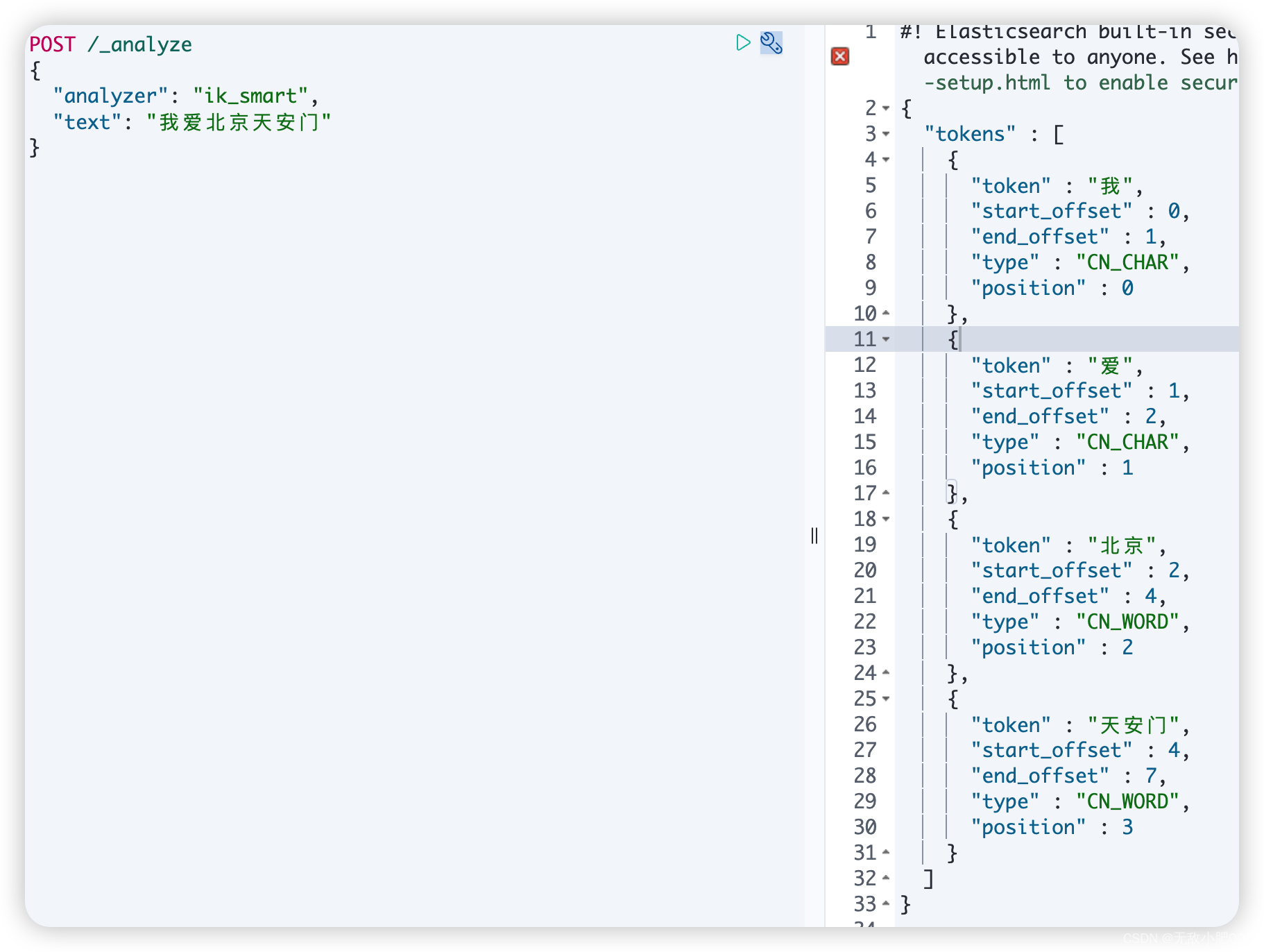Click the "token" : "天安门" line
The width and height of the screenshot is (1264, 952).
pos(1080,725)
